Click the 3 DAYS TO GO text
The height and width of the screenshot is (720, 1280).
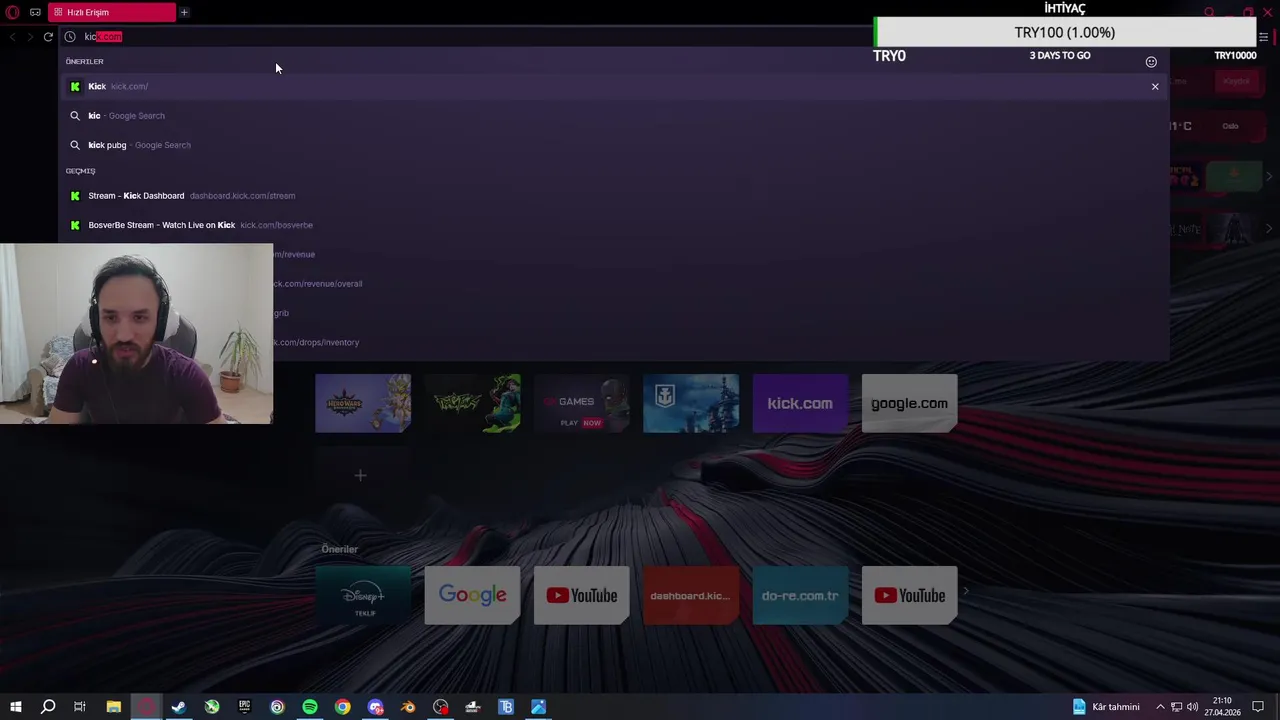point(1059,55)
